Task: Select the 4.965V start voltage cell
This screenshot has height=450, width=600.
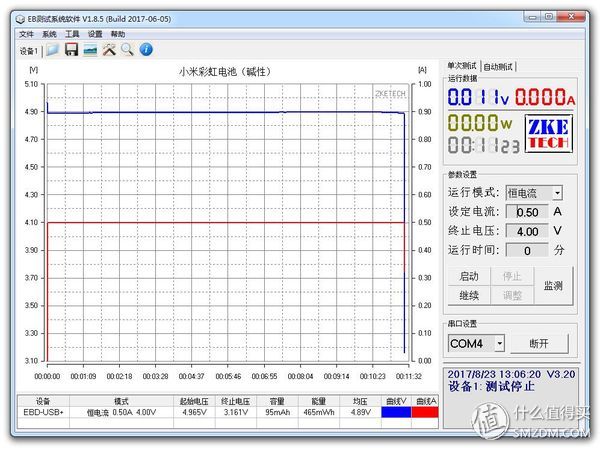Action: click(x=194, y=412)
